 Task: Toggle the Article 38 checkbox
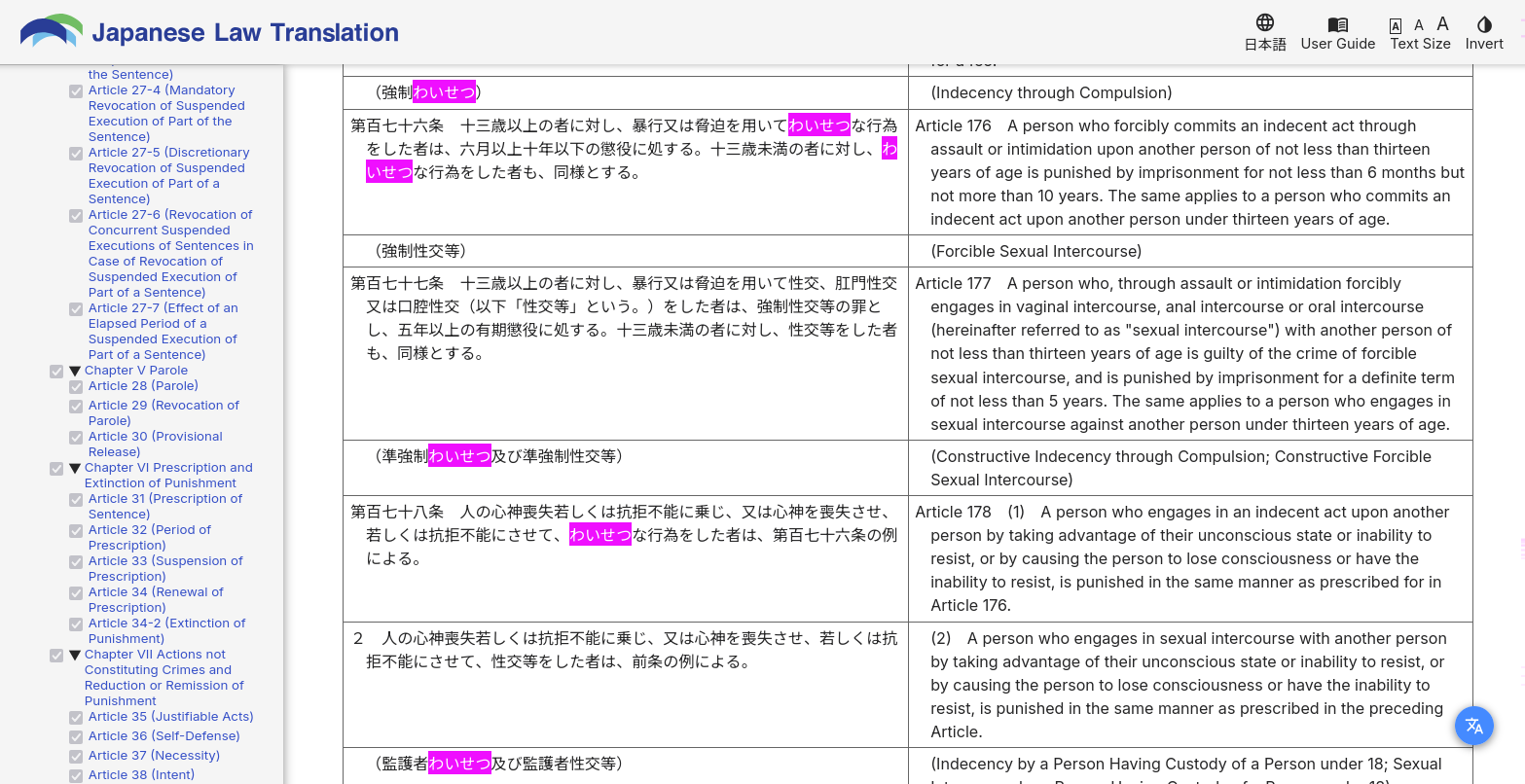76,776
